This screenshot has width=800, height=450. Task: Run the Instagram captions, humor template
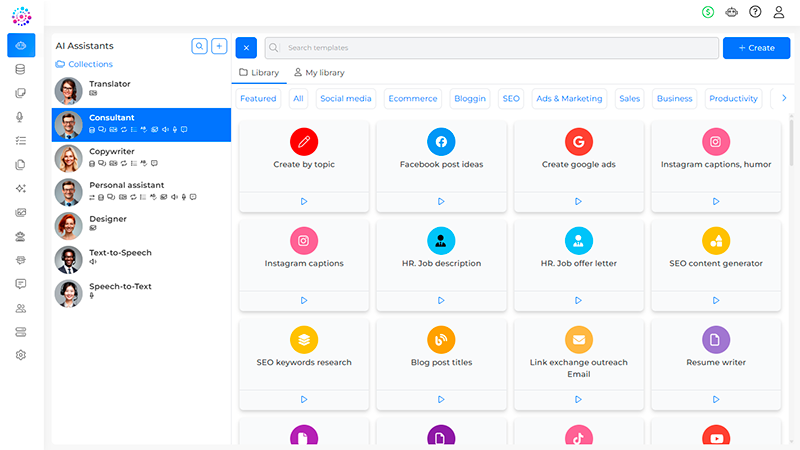point(716,202)
